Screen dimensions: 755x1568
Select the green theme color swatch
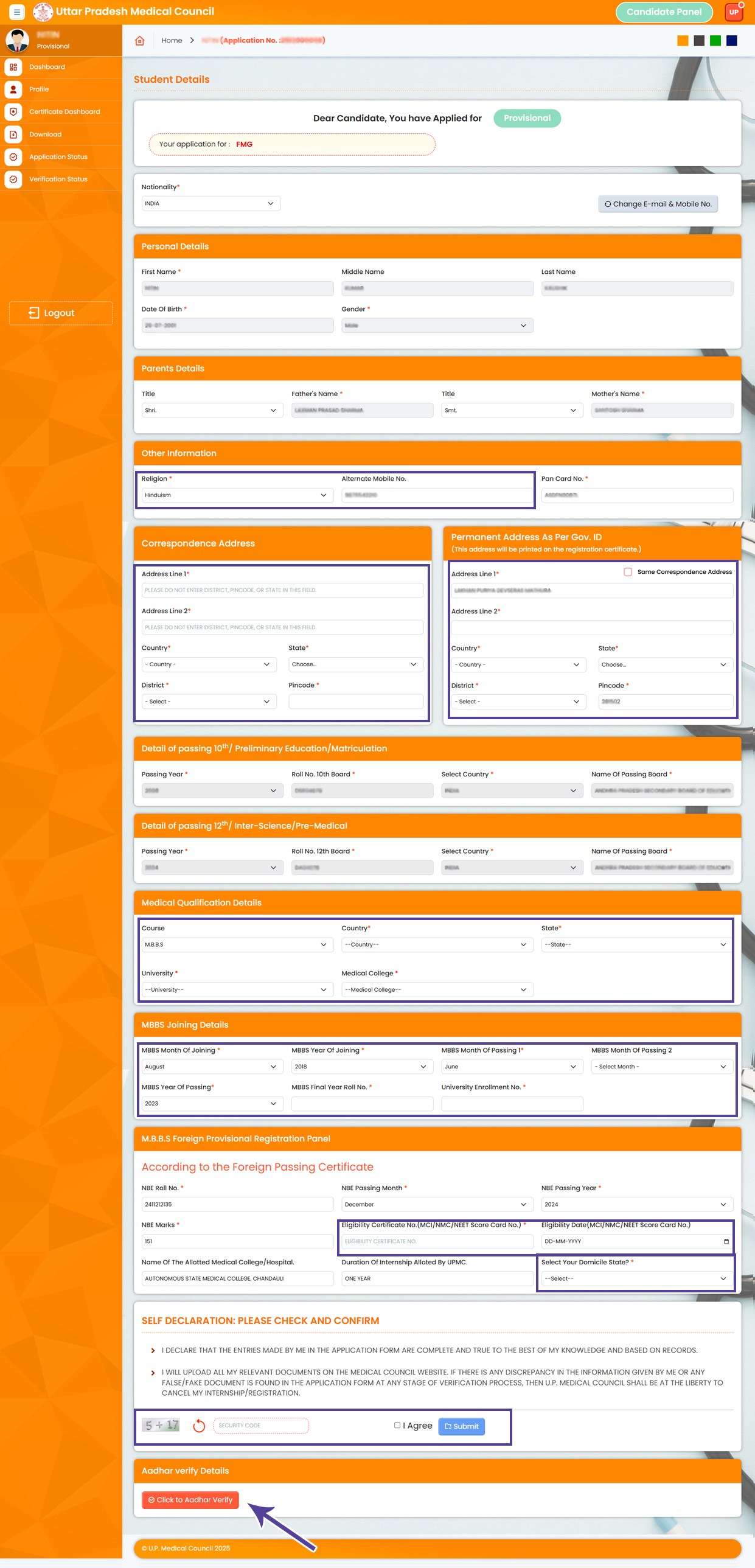[715, 41]
